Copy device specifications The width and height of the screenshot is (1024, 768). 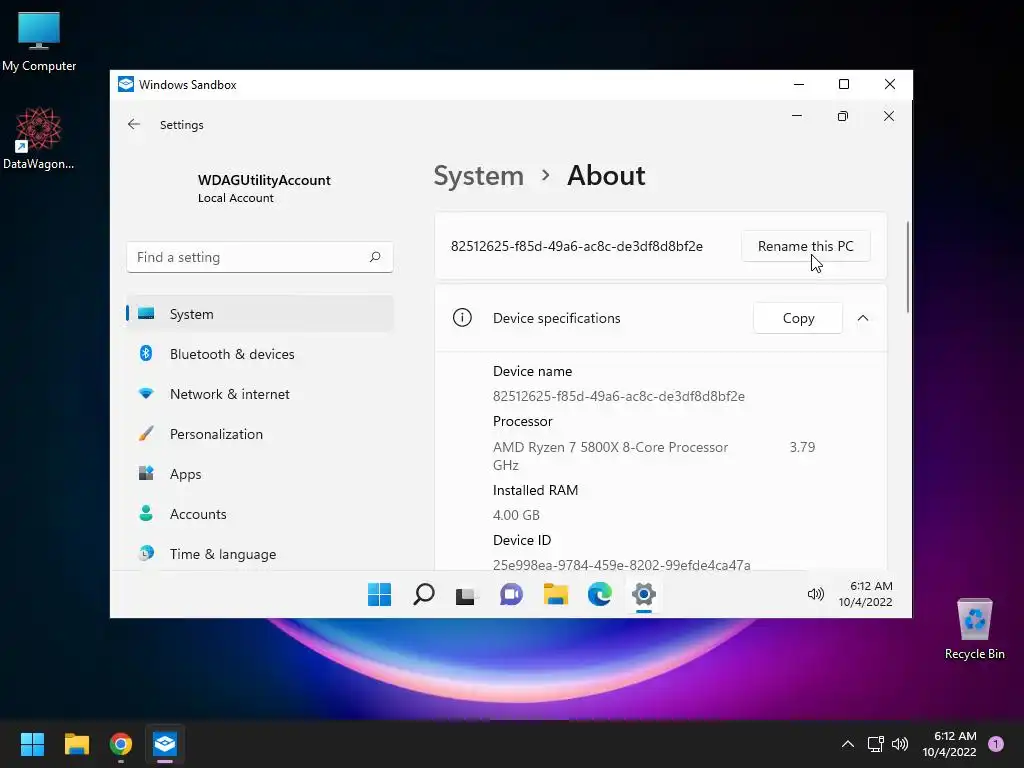coord(798,318)
